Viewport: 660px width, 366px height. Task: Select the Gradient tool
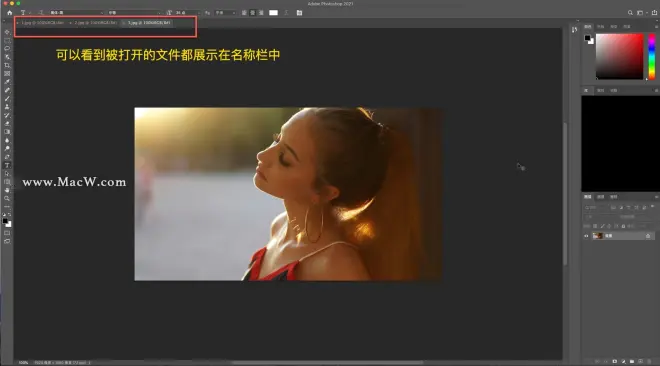[7, 132]
